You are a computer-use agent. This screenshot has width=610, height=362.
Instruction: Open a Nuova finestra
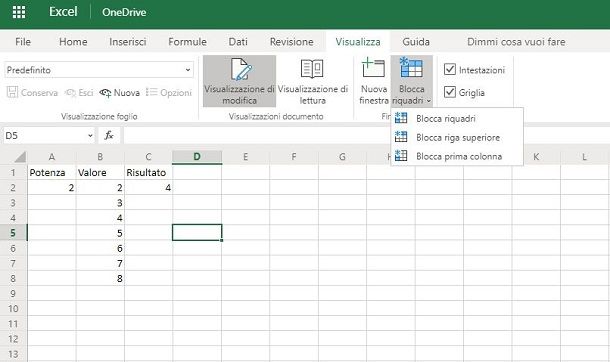pyautogui.click(x=373, y=82)
